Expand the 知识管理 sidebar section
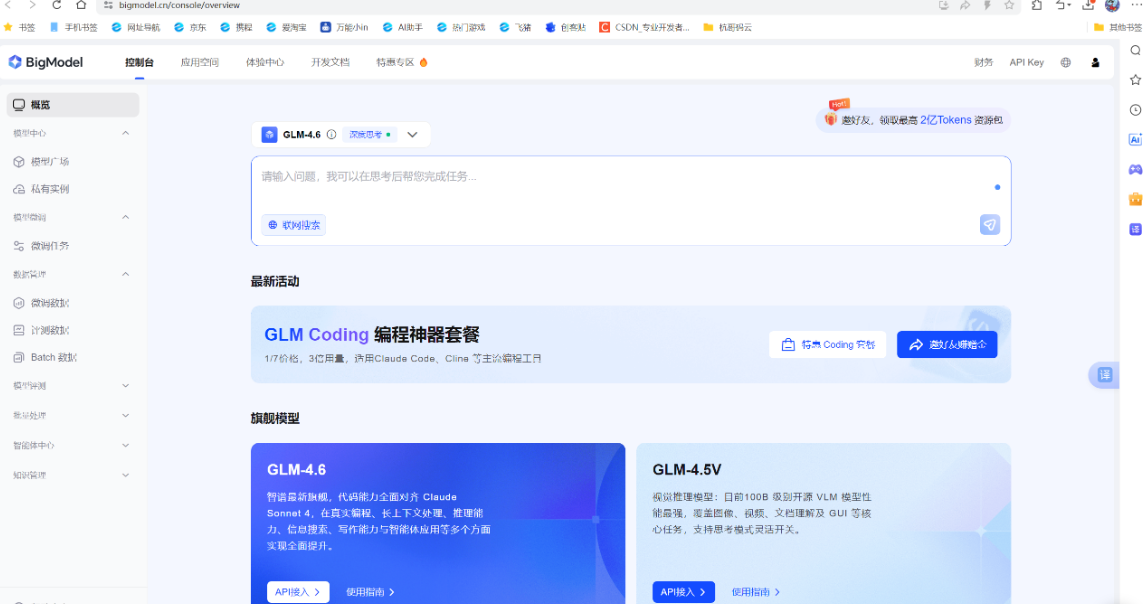 (125, 475)
